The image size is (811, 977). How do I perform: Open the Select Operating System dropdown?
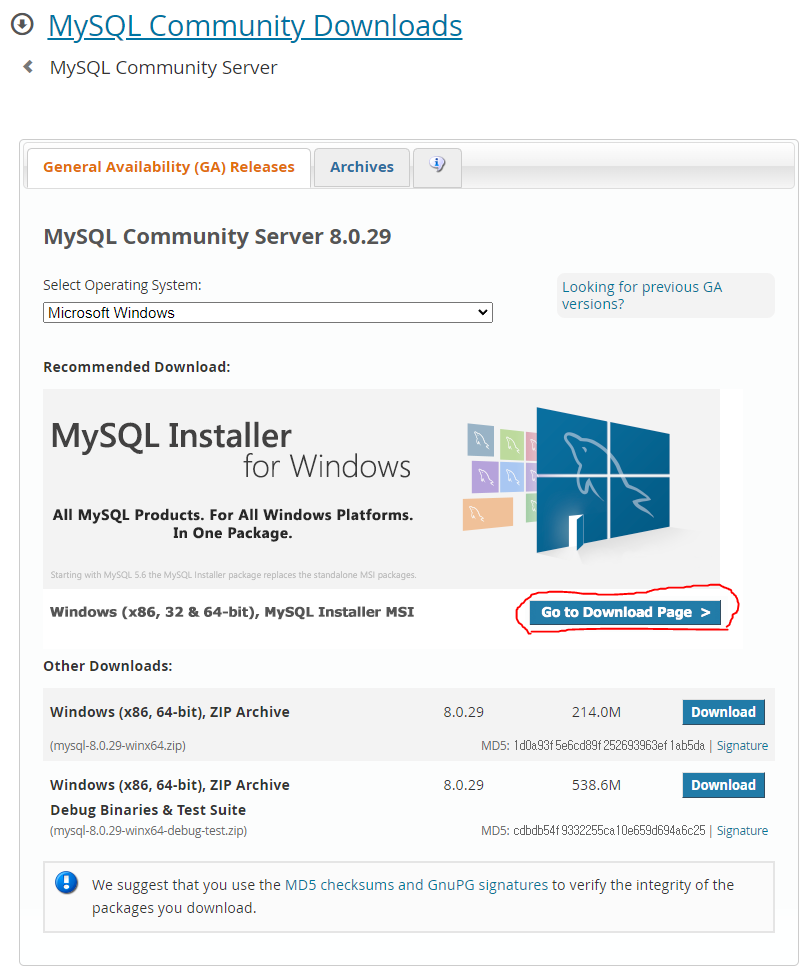268,313
